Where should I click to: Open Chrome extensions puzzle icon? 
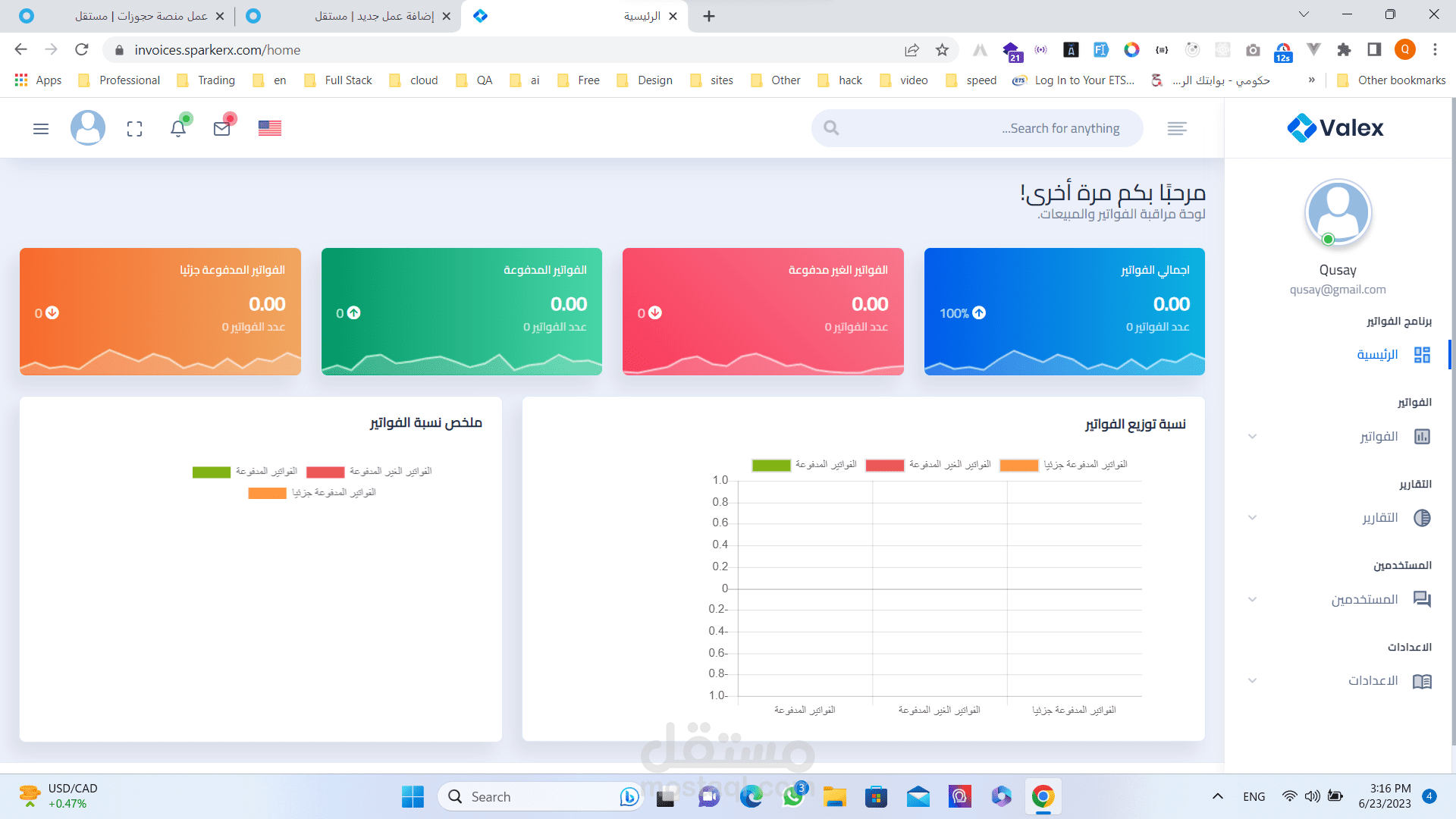pos(1344,50)
